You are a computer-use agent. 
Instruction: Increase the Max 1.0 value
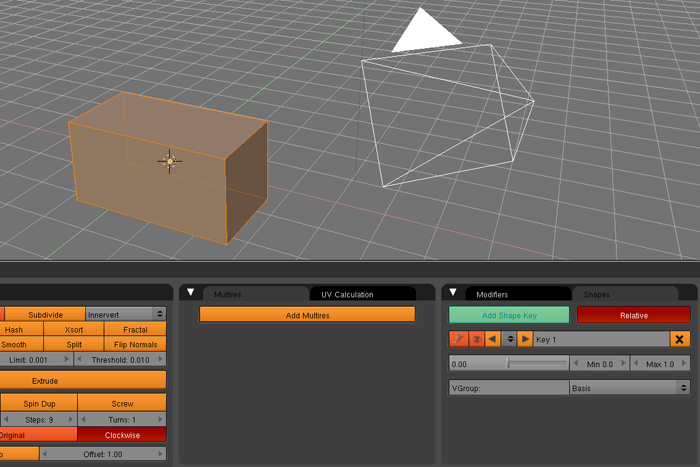683,364
